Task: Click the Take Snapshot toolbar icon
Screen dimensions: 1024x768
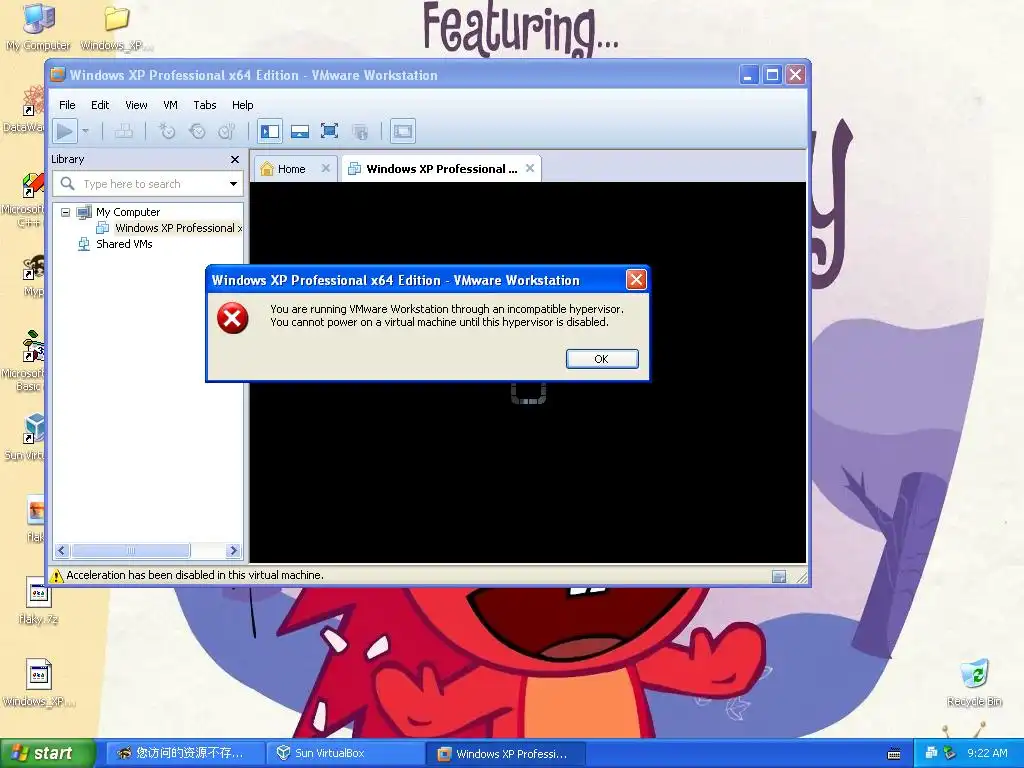Action: coord(167,131)
